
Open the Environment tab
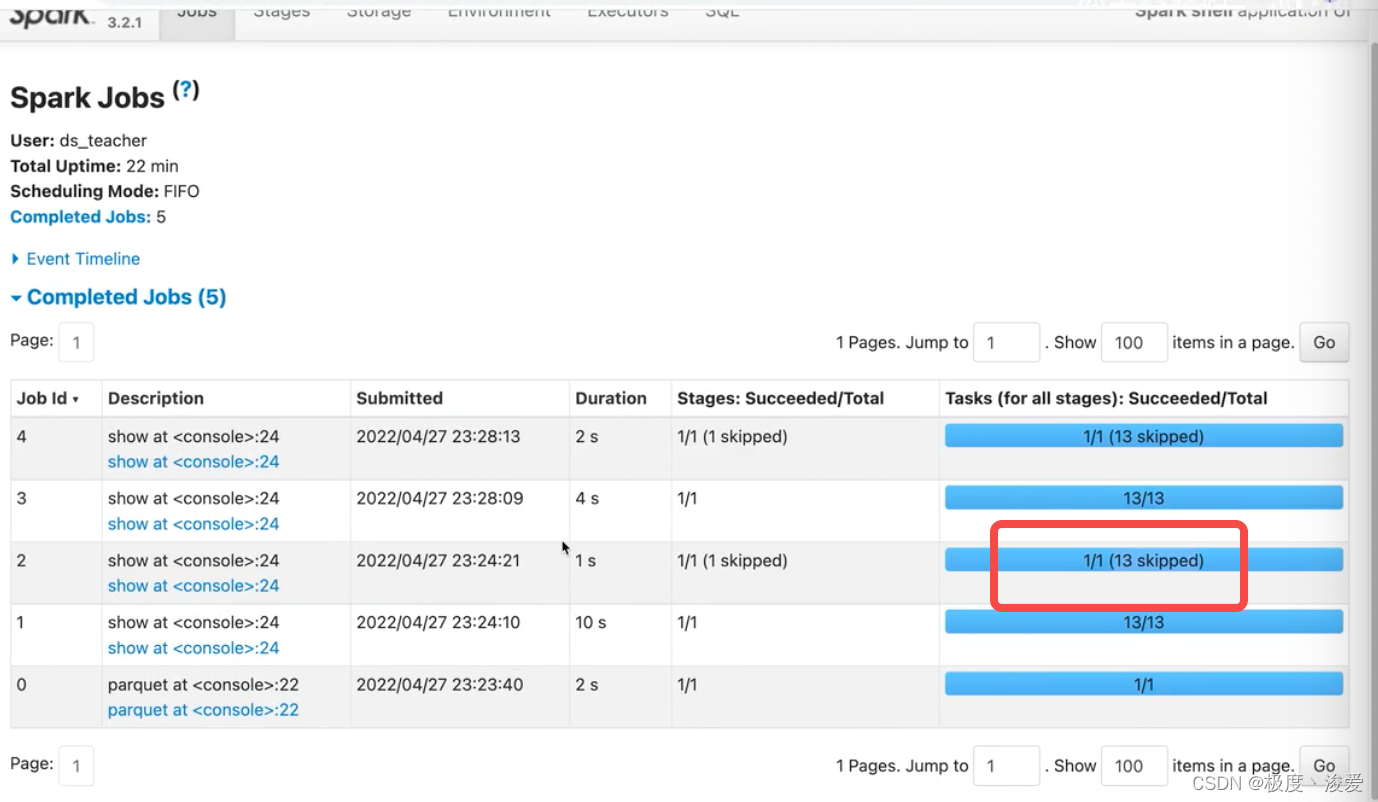499,12
